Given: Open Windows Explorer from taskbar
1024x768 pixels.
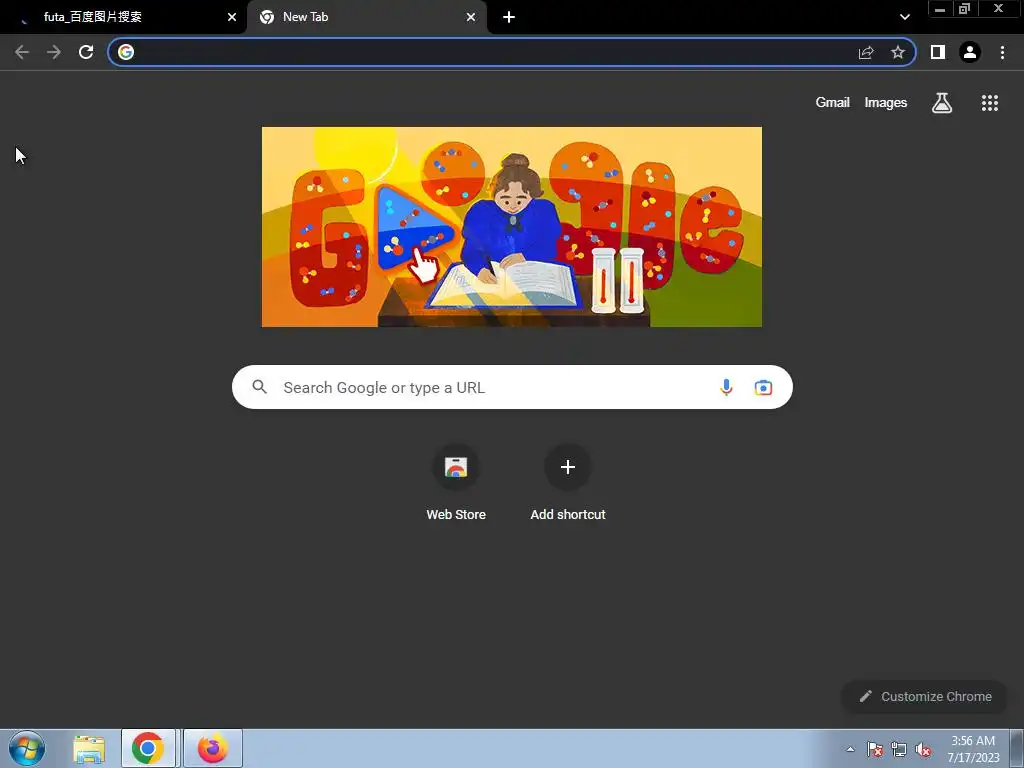Looking at the screenshot, I should tap(89, 748).
